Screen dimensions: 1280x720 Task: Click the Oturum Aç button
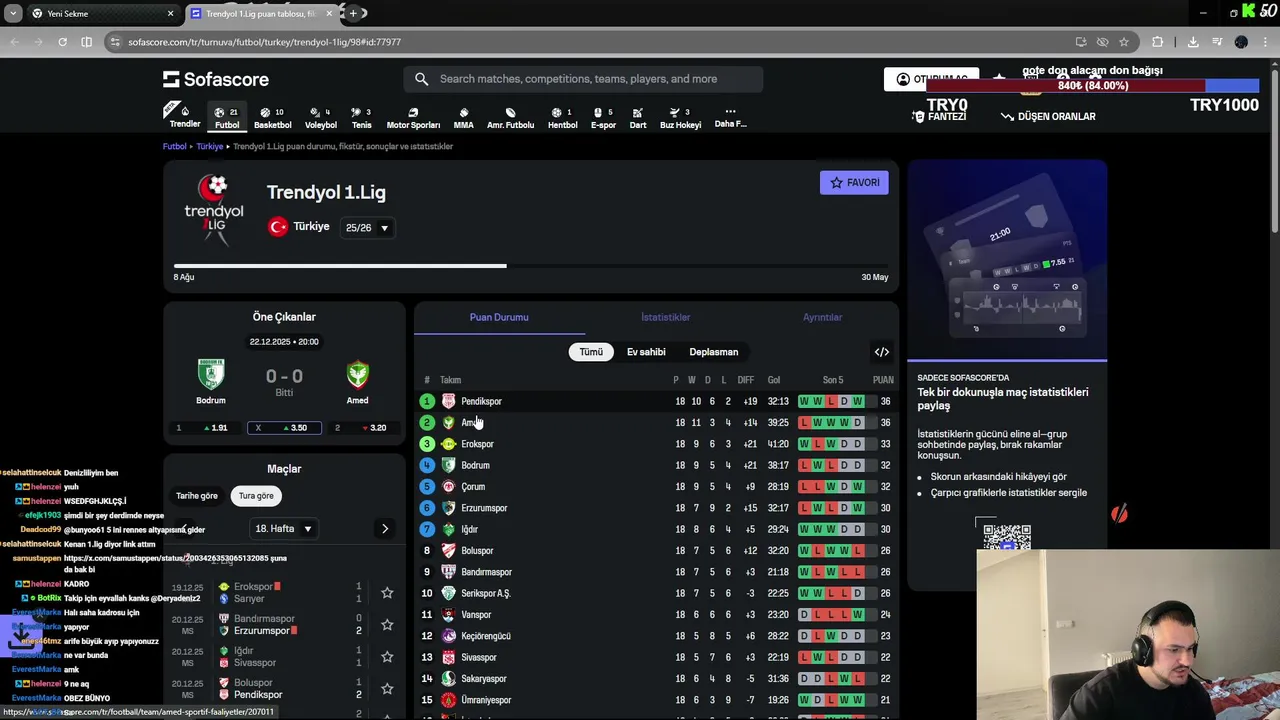tap(931, 79)
